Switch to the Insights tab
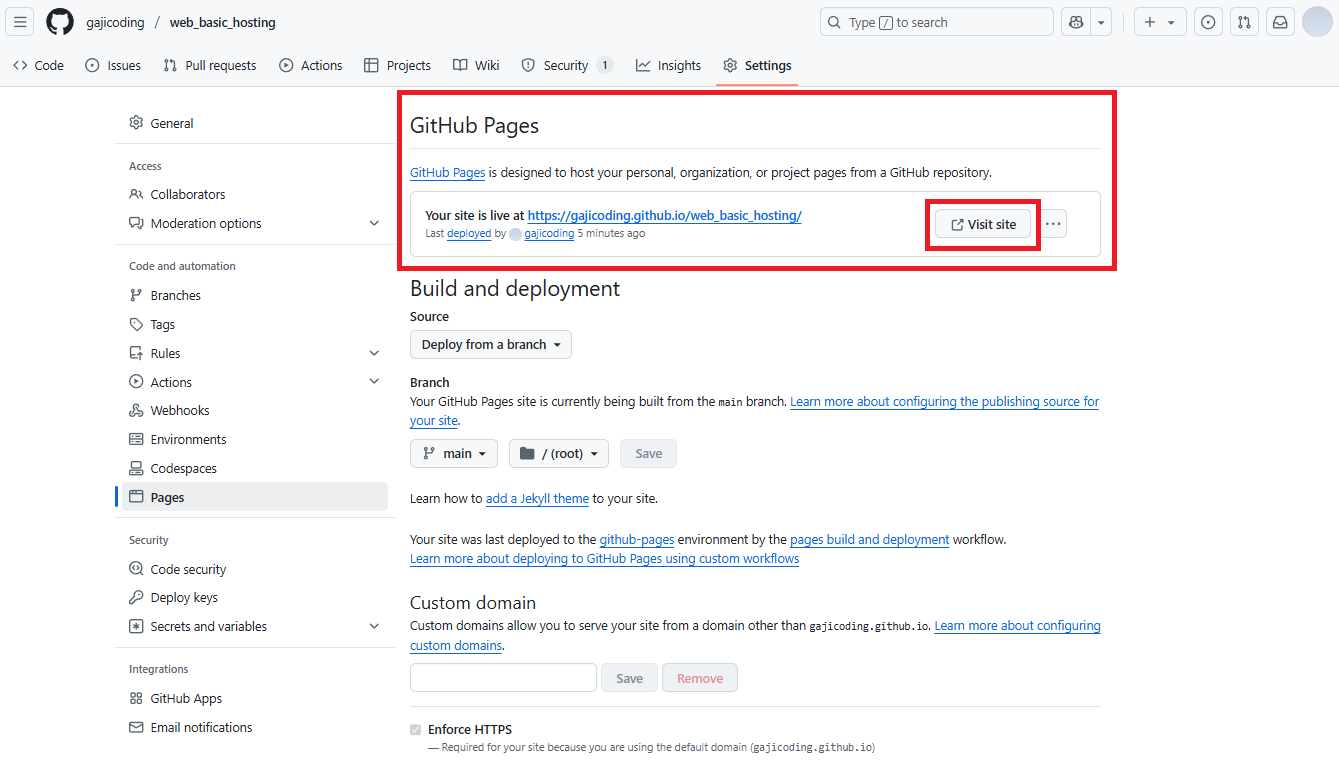1339x766 pixels. 668,65
